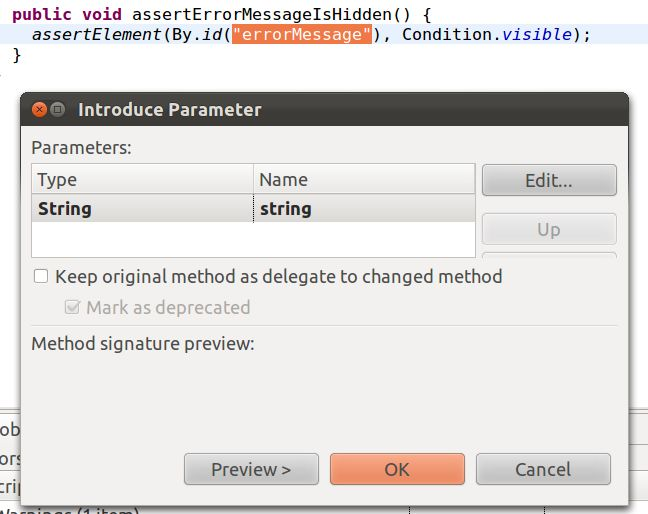Select the String type cell

click(142, 209)
